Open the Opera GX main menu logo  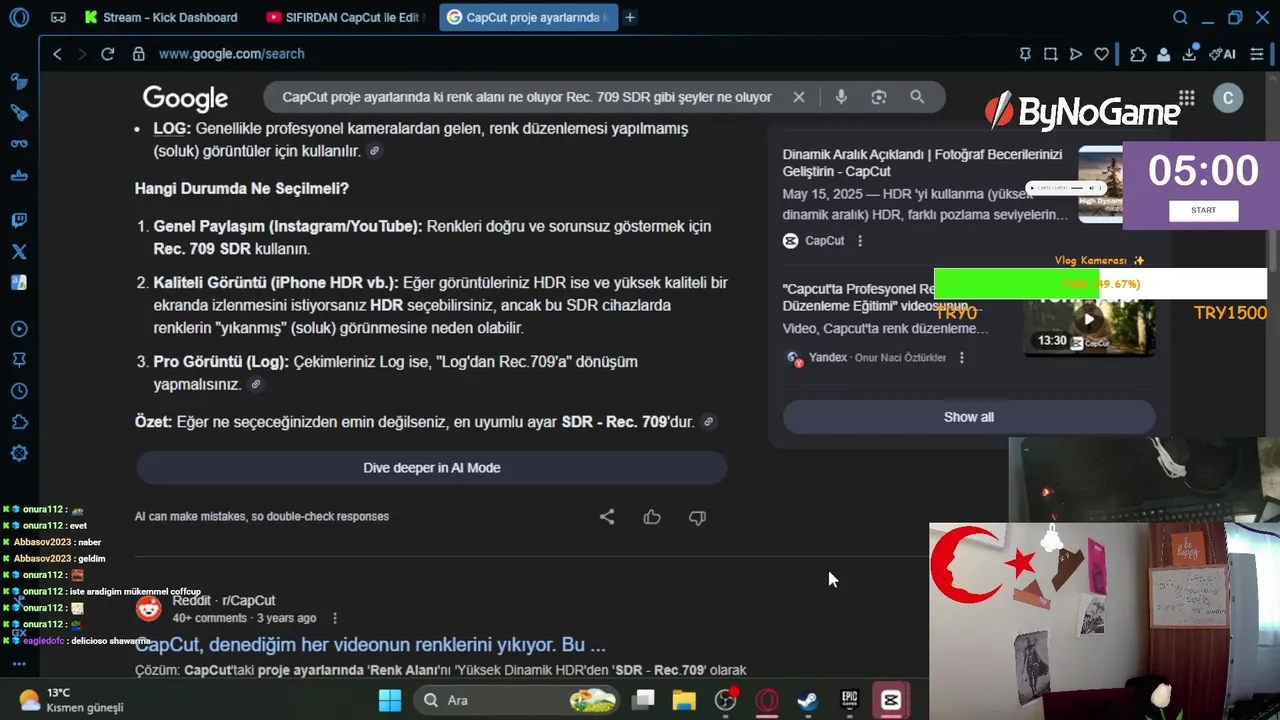(x=19, y=17)
